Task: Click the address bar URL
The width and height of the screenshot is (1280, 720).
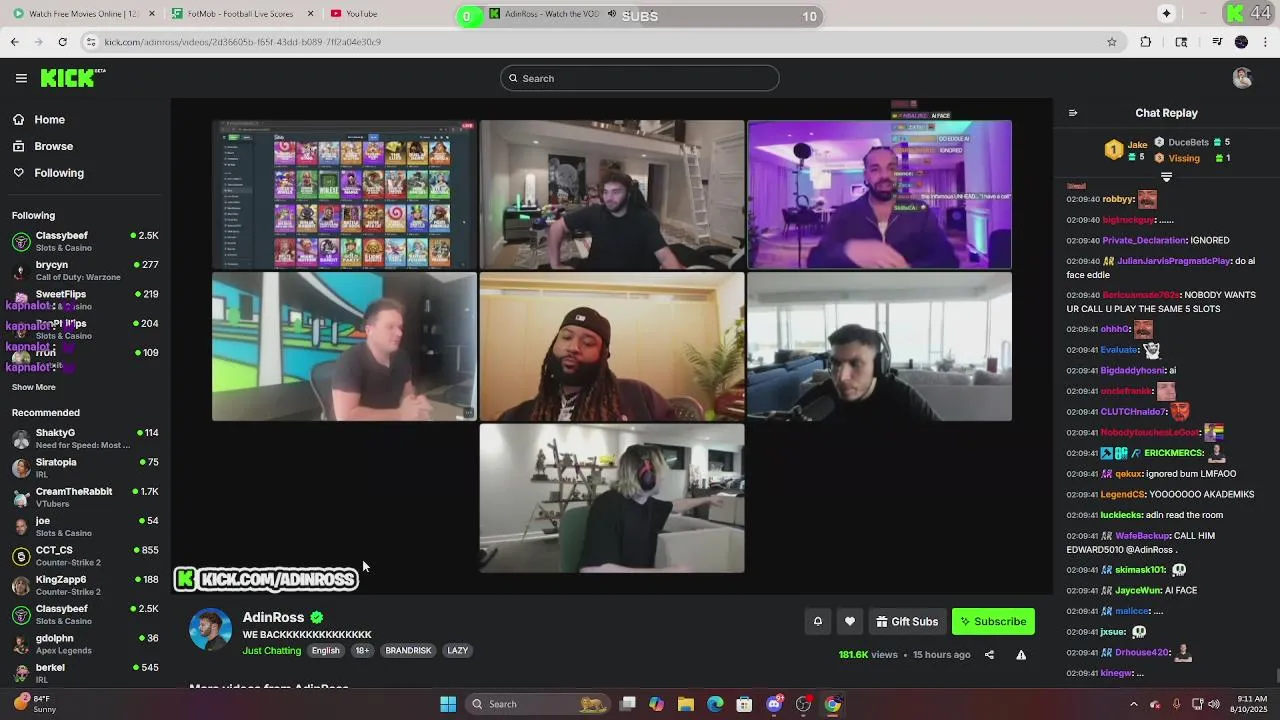Action: 243,42
